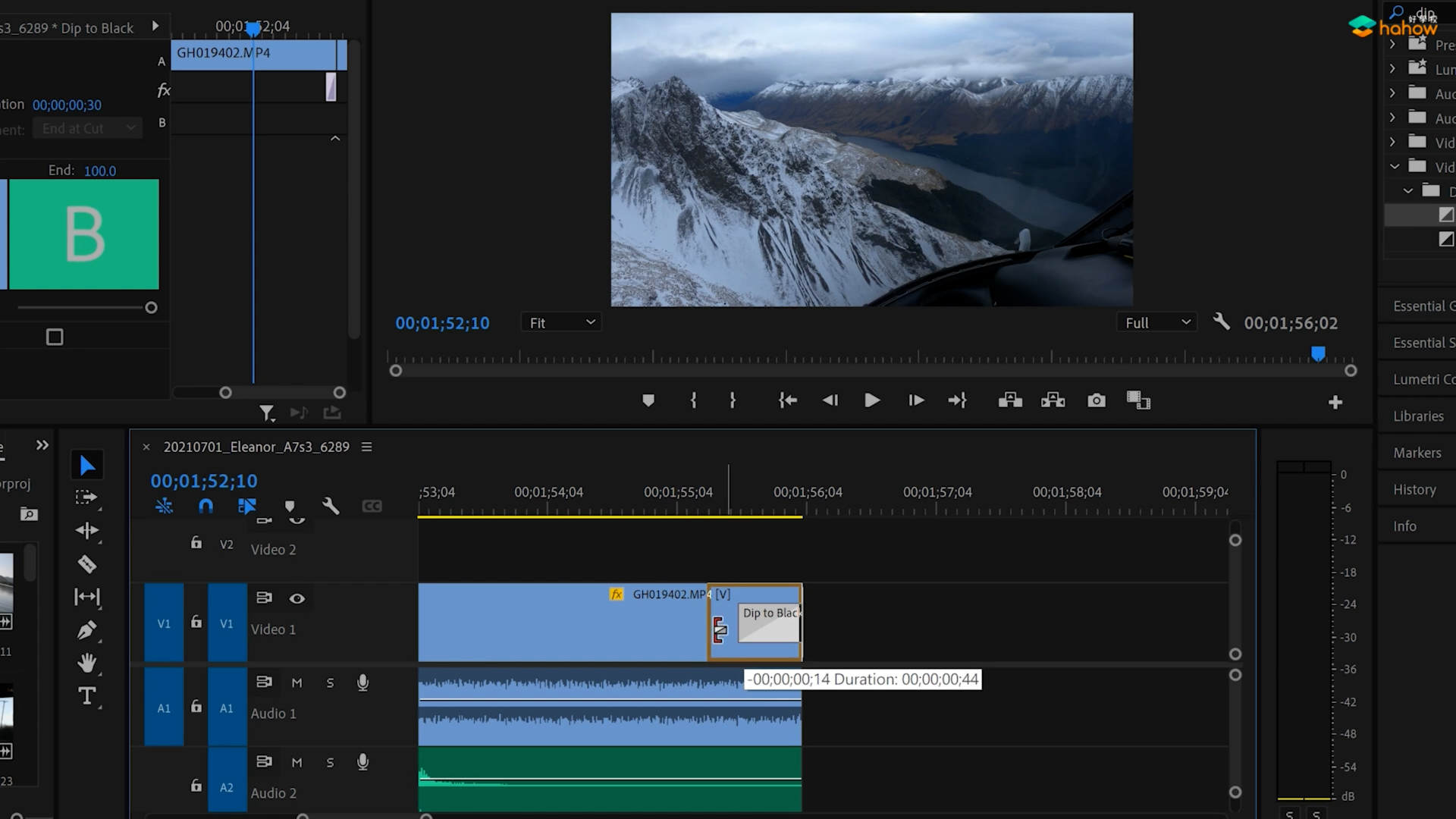
Task: Select the Razor tool
Action: point(86,564)
